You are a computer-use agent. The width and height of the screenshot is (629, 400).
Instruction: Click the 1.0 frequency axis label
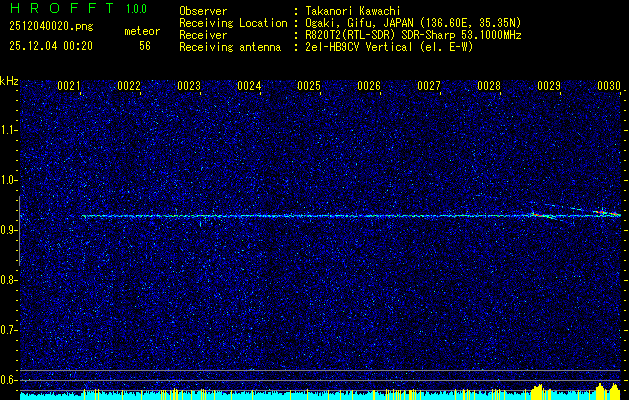tap(8, 180)
